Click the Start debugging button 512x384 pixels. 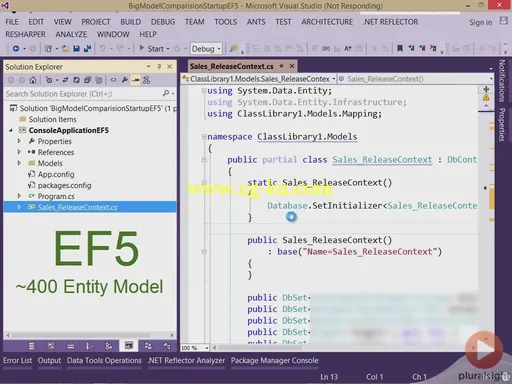(151, 49)
